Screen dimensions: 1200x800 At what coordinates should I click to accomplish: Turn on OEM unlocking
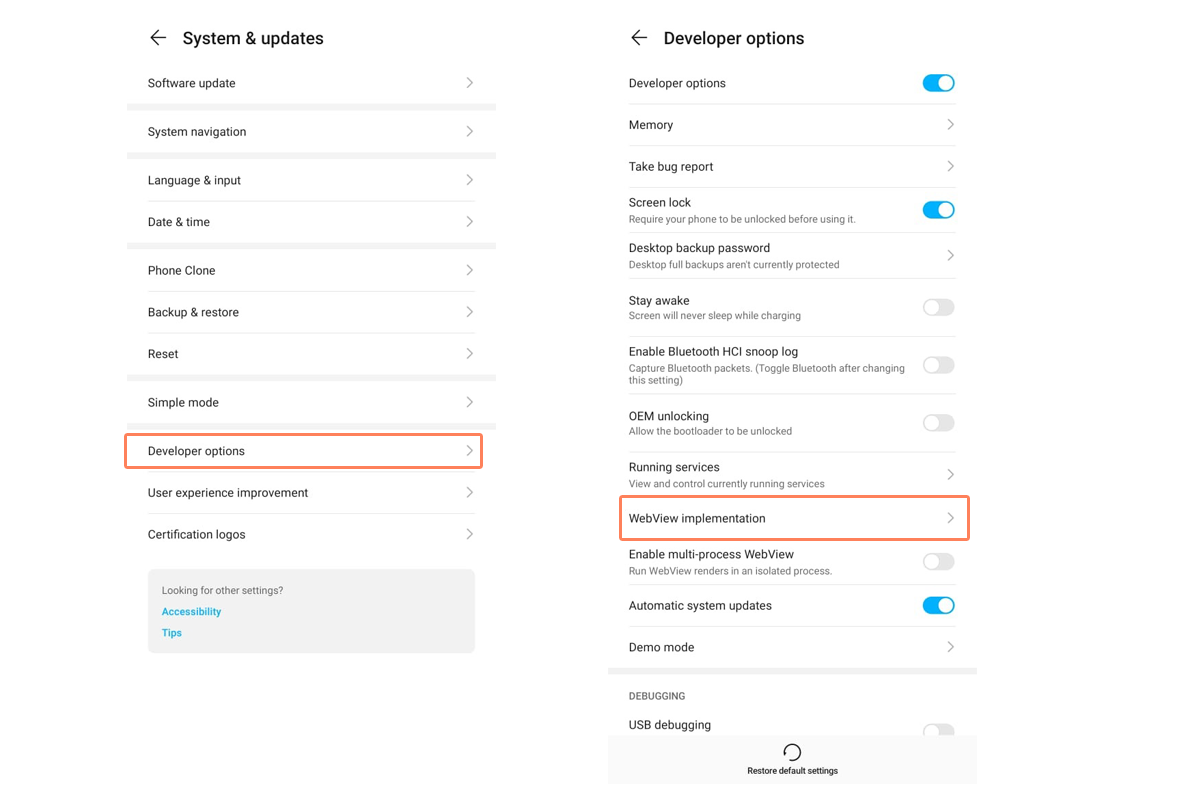(938, 423)
